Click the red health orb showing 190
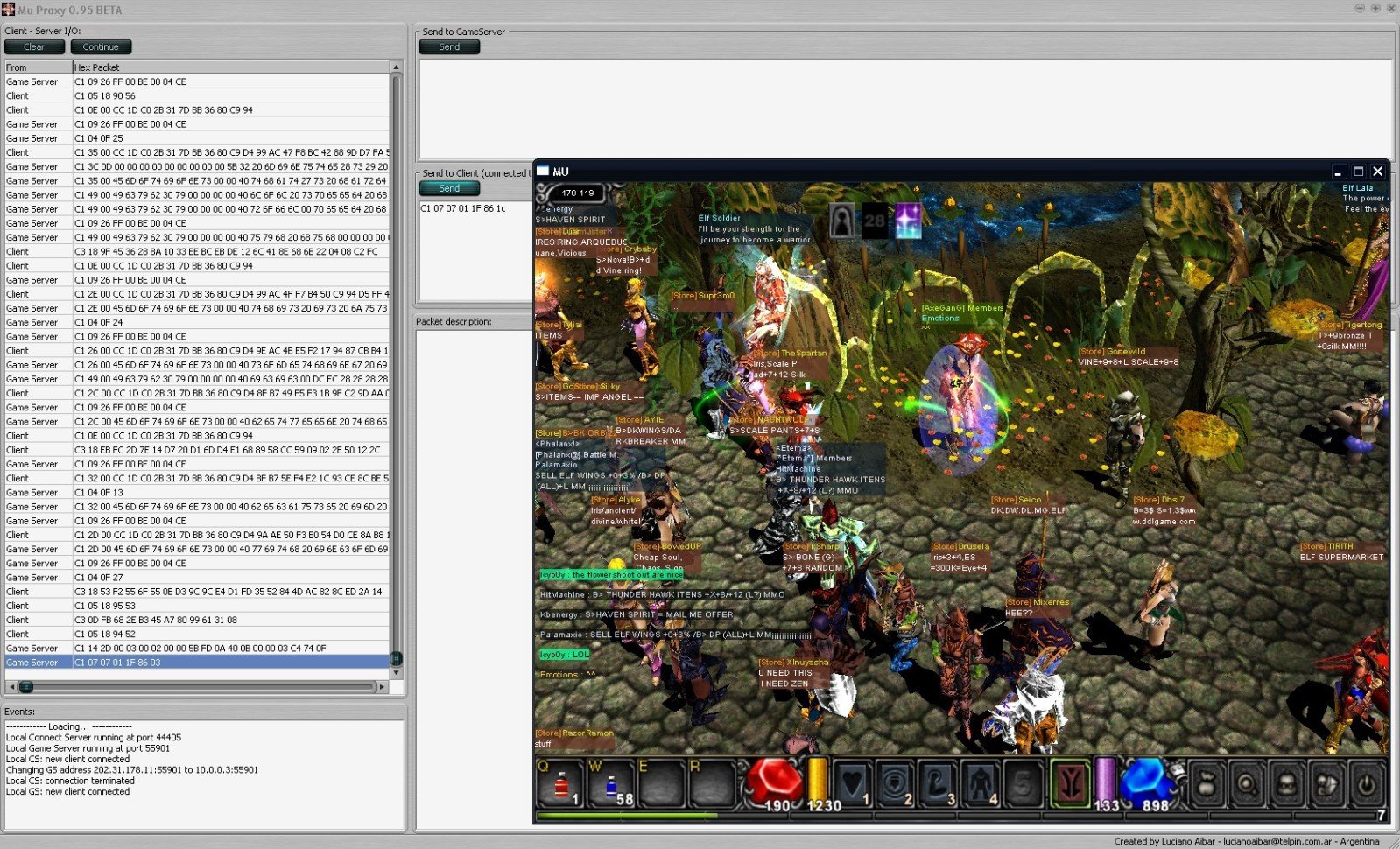 click(774, 782)
